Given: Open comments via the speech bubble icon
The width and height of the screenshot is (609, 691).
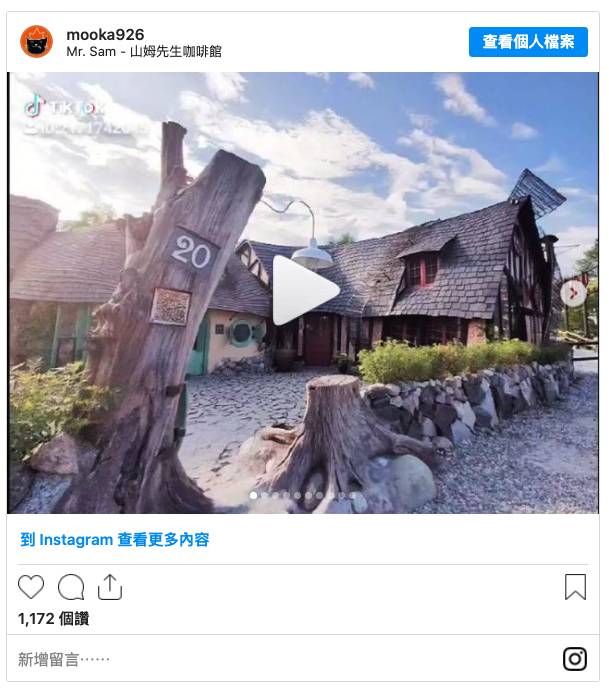Looking at the screenshot, I should [71, 587].
